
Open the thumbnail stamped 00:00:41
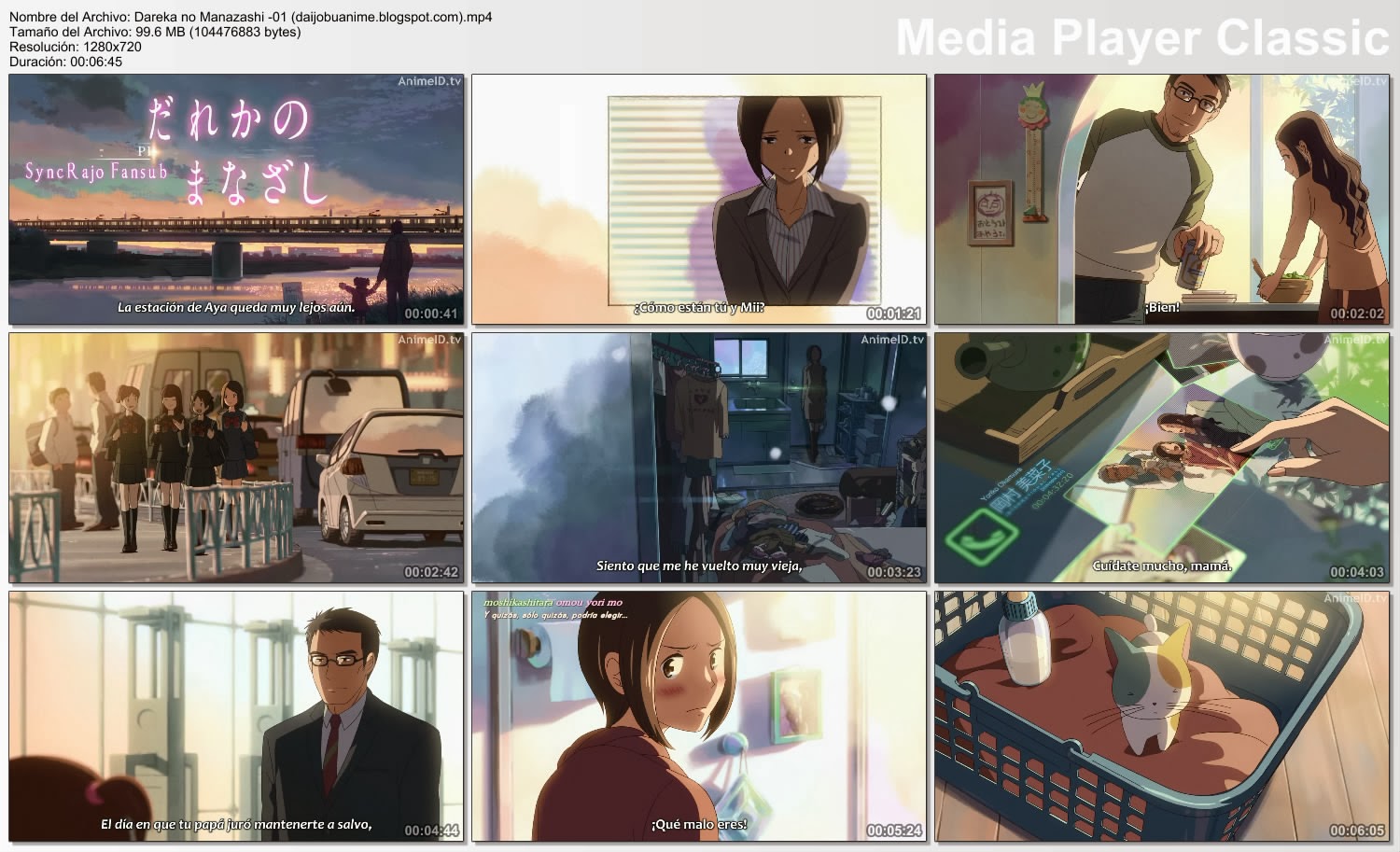(x=236, y=200)
